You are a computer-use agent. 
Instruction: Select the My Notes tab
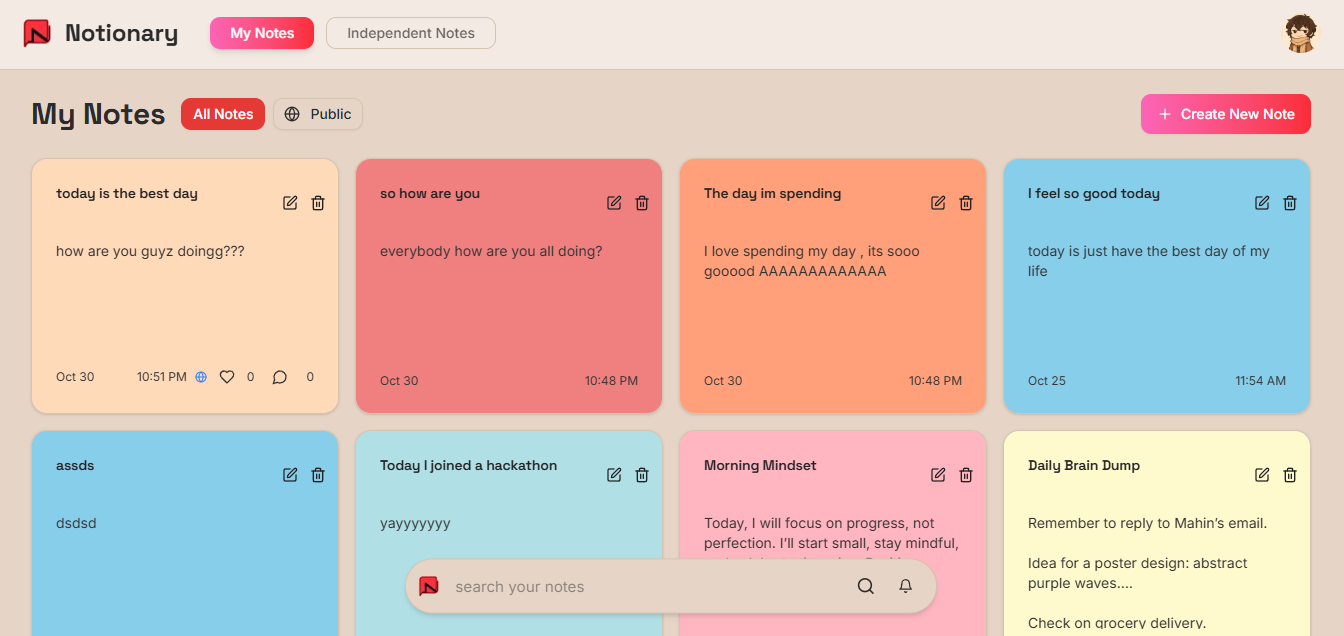(261, 32)
